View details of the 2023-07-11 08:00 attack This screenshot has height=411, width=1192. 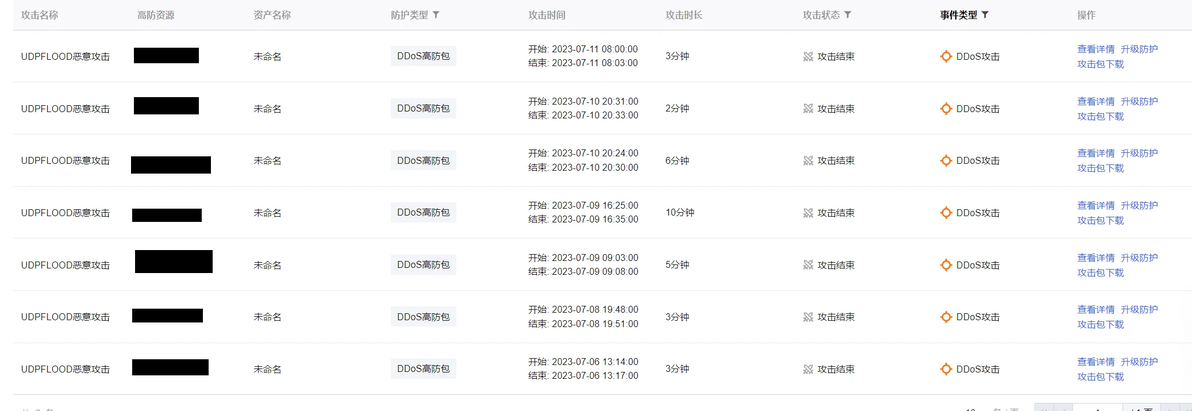(1095, 49)
